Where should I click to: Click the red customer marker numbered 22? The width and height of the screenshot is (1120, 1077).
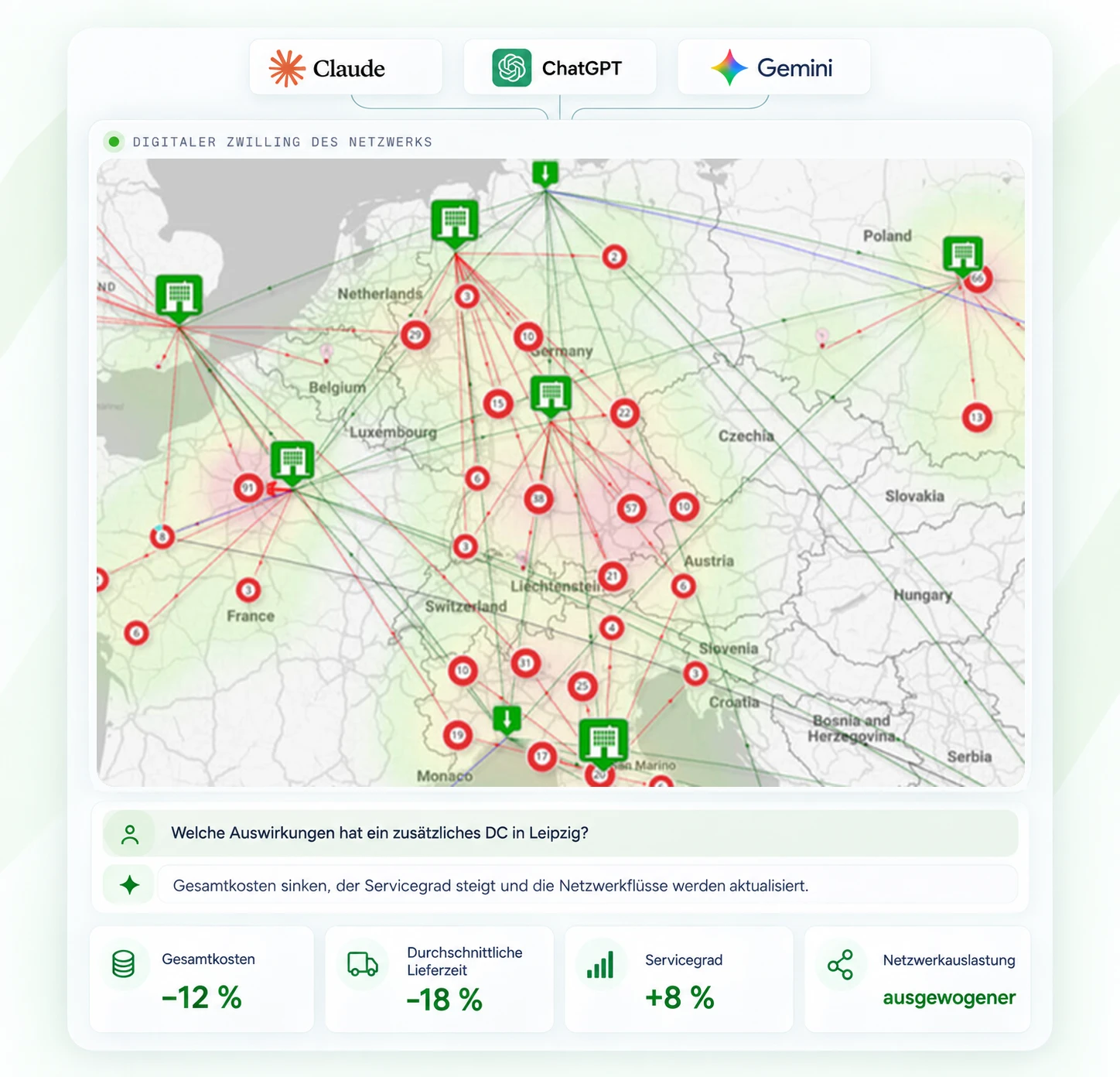[x=624, y=413]
